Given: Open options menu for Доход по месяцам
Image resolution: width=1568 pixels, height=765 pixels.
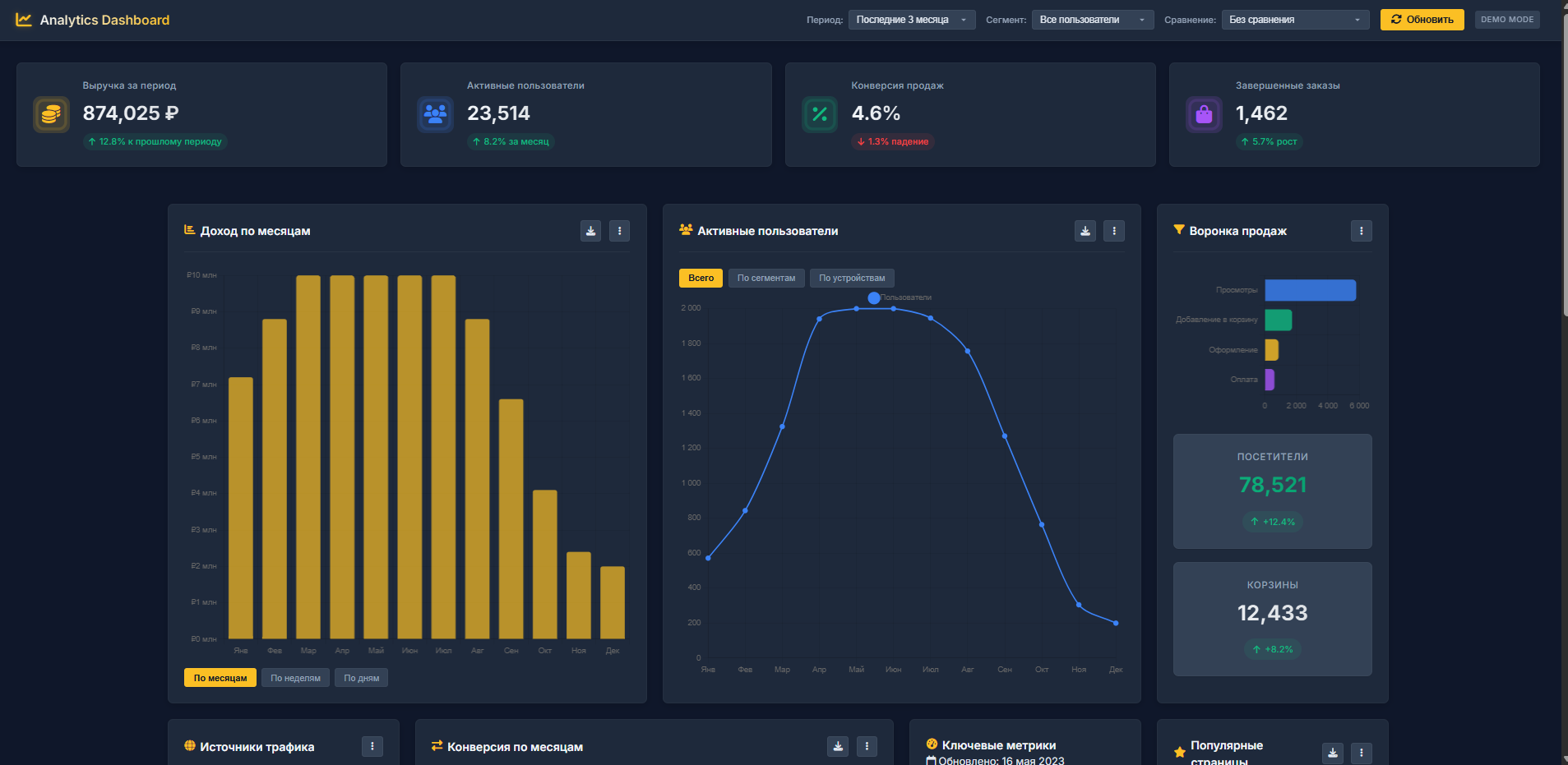Looking at the screenshot, I should [619, 231].
